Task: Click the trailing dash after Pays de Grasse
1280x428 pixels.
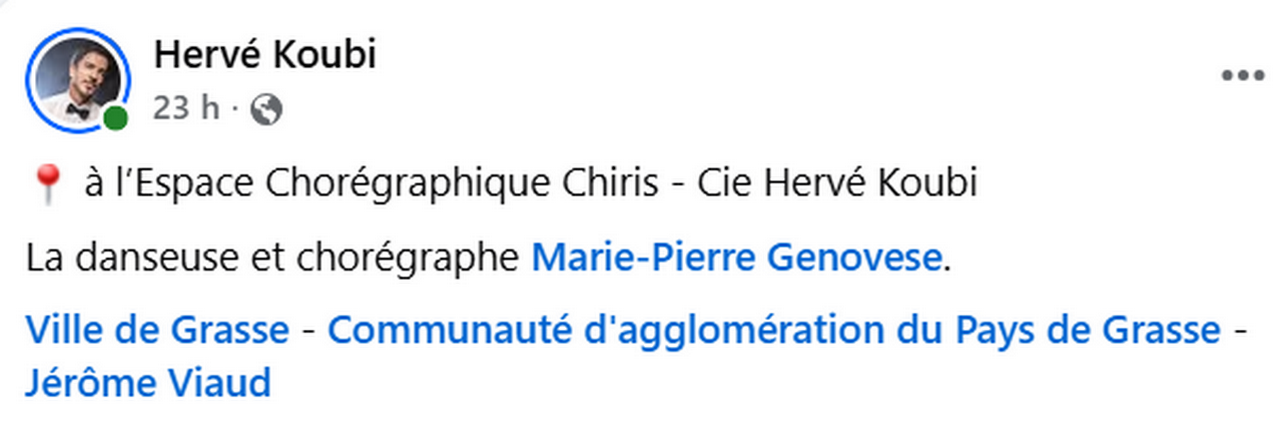Action: point(1240,331)
